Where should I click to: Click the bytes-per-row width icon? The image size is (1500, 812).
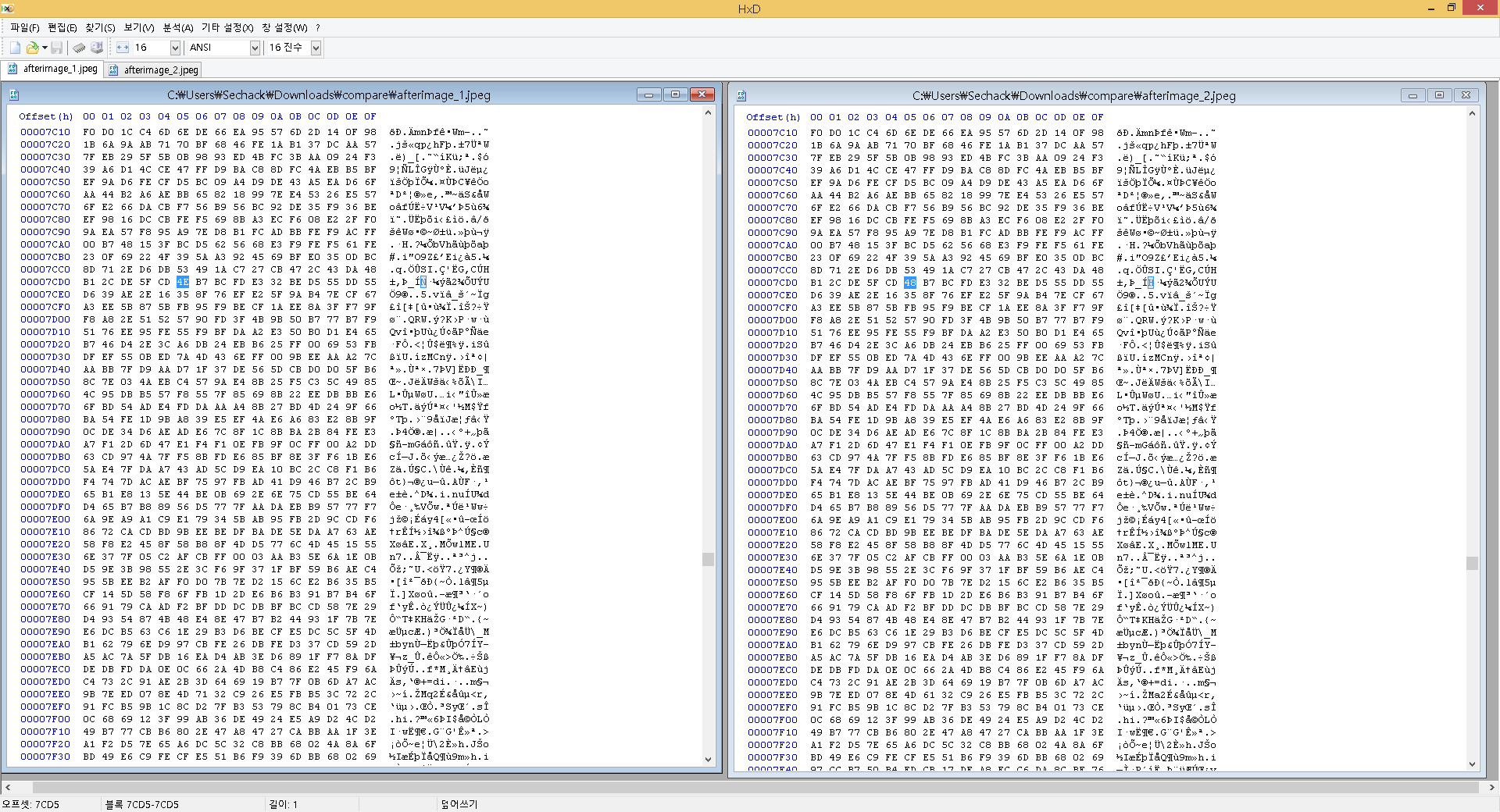pyautogui.click(x=123, y=48)
